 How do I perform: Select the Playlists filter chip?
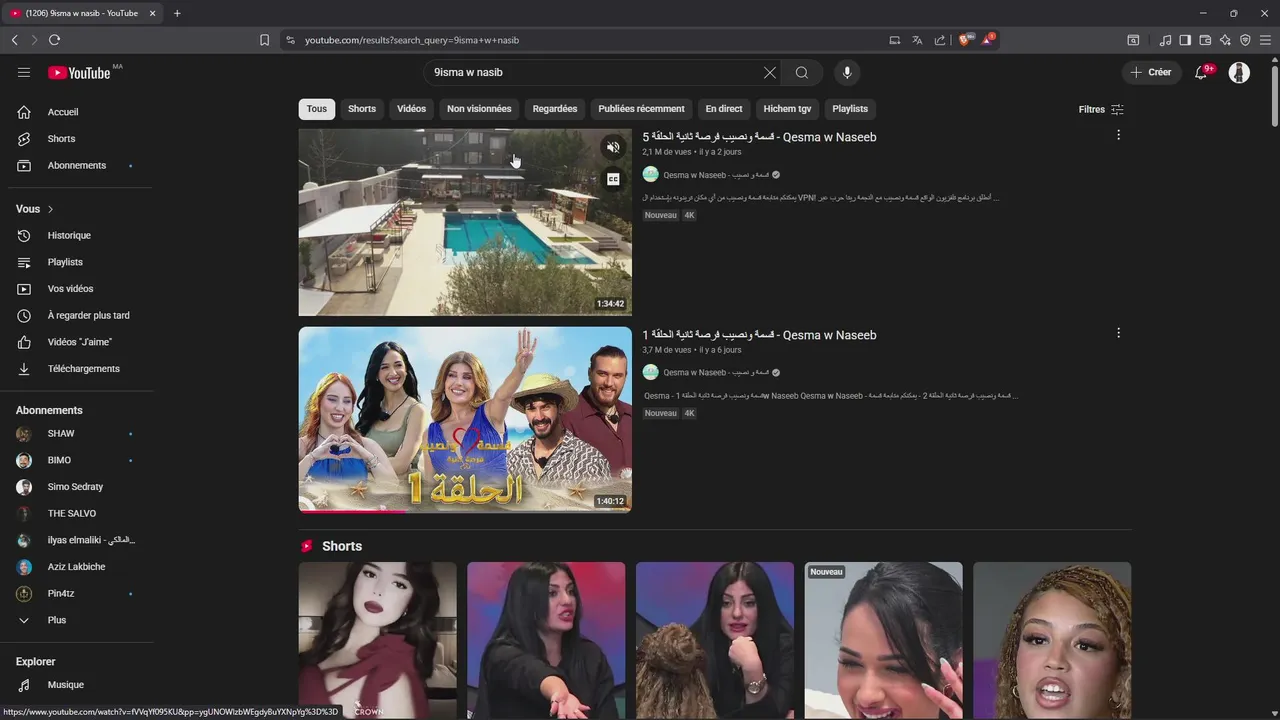coord(850,109)
